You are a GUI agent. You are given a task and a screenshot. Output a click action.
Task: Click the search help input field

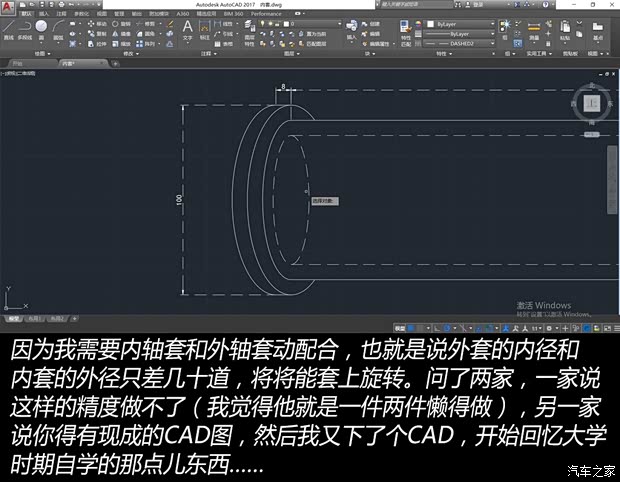[x=415, y=5]
